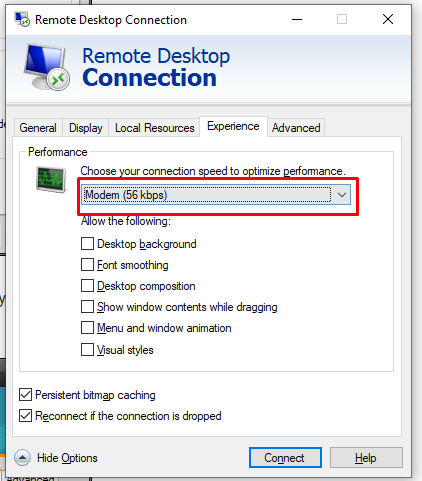This screenshot has width=422, height=481.
Task: Open the connection speed dropdown arrow
Action: 342,195
